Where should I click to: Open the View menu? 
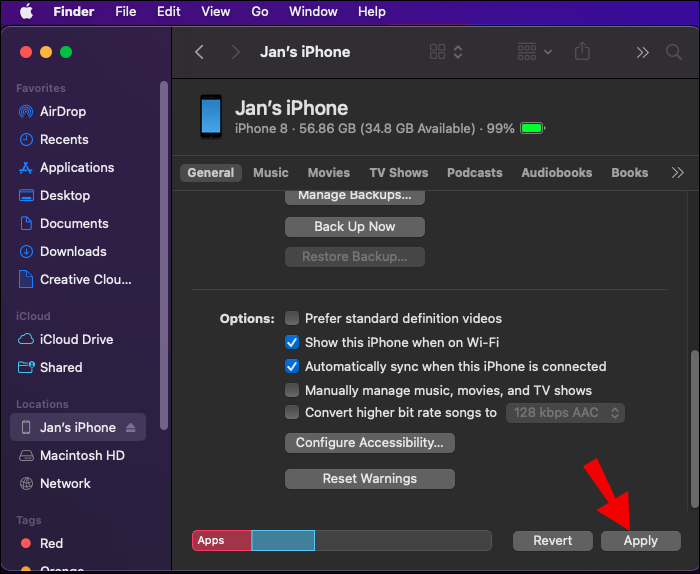point(215,12)
